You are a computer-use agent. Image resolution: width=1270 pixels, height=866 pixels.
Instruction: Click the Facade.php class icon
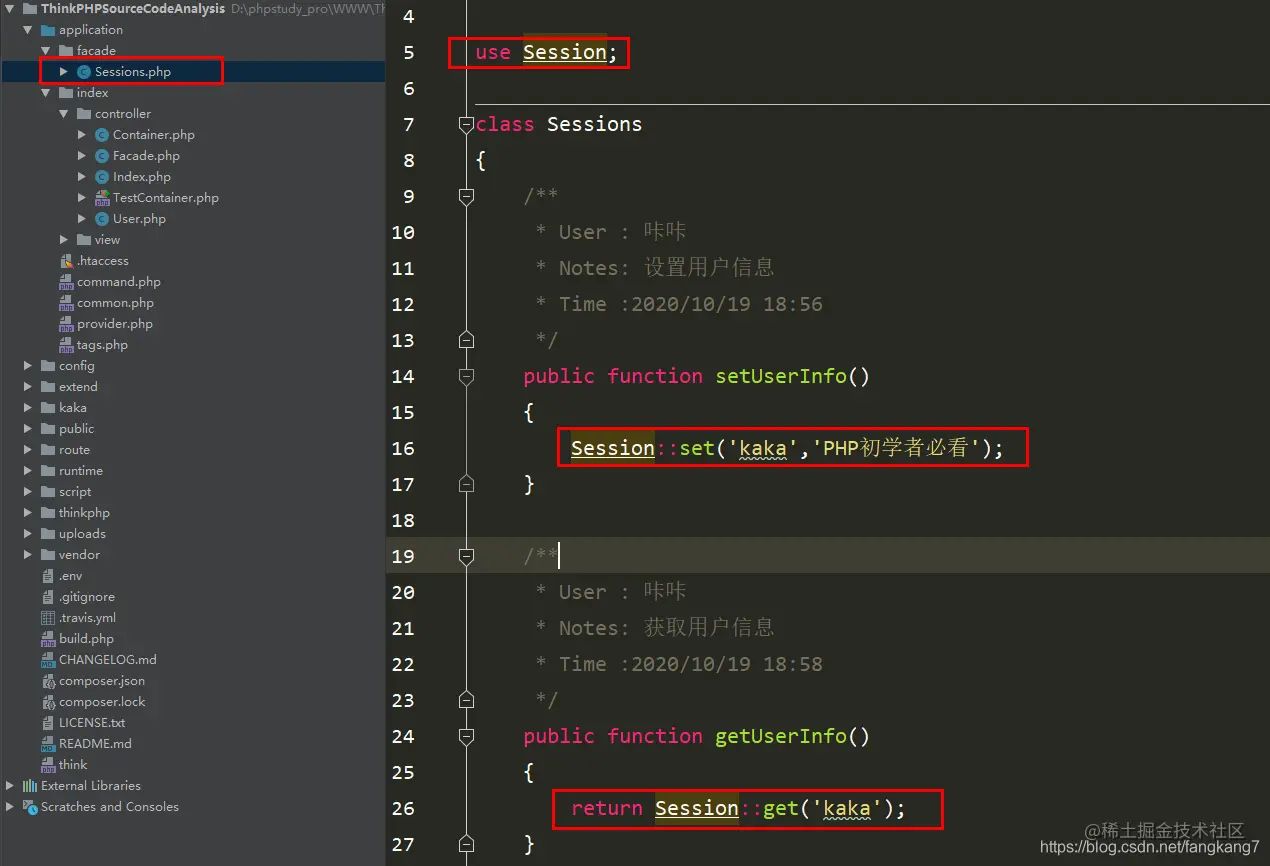[102, 156]
